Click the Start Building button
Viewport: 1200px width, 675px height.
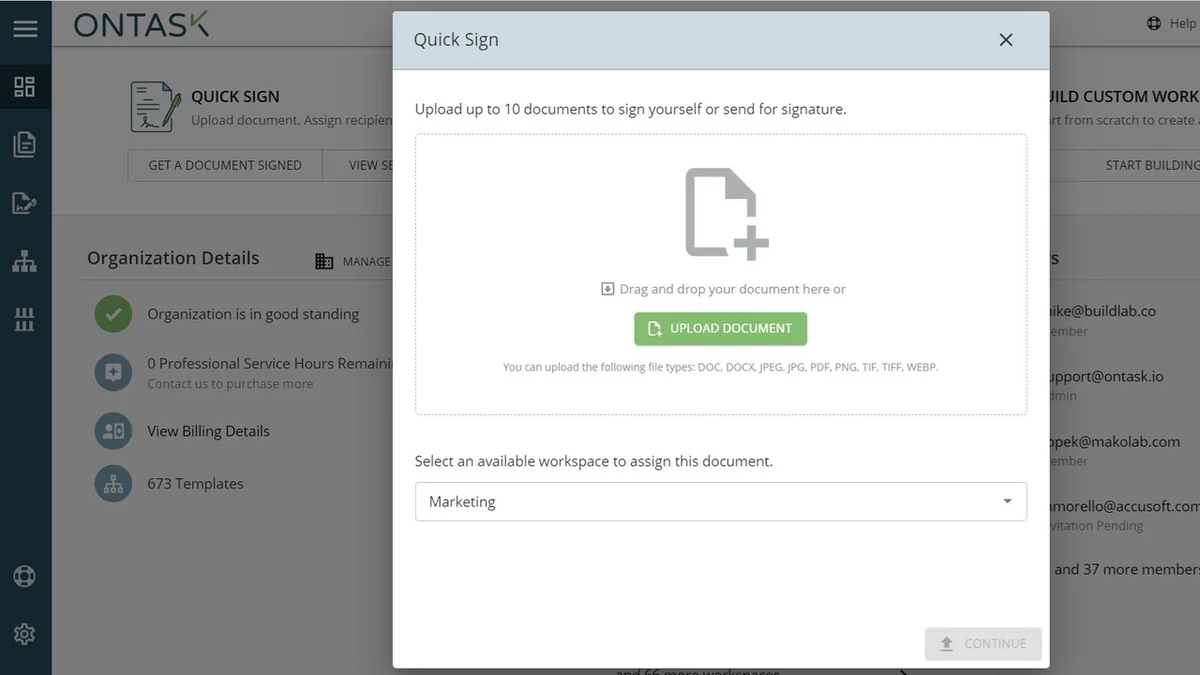click(x=1151, y=165)
